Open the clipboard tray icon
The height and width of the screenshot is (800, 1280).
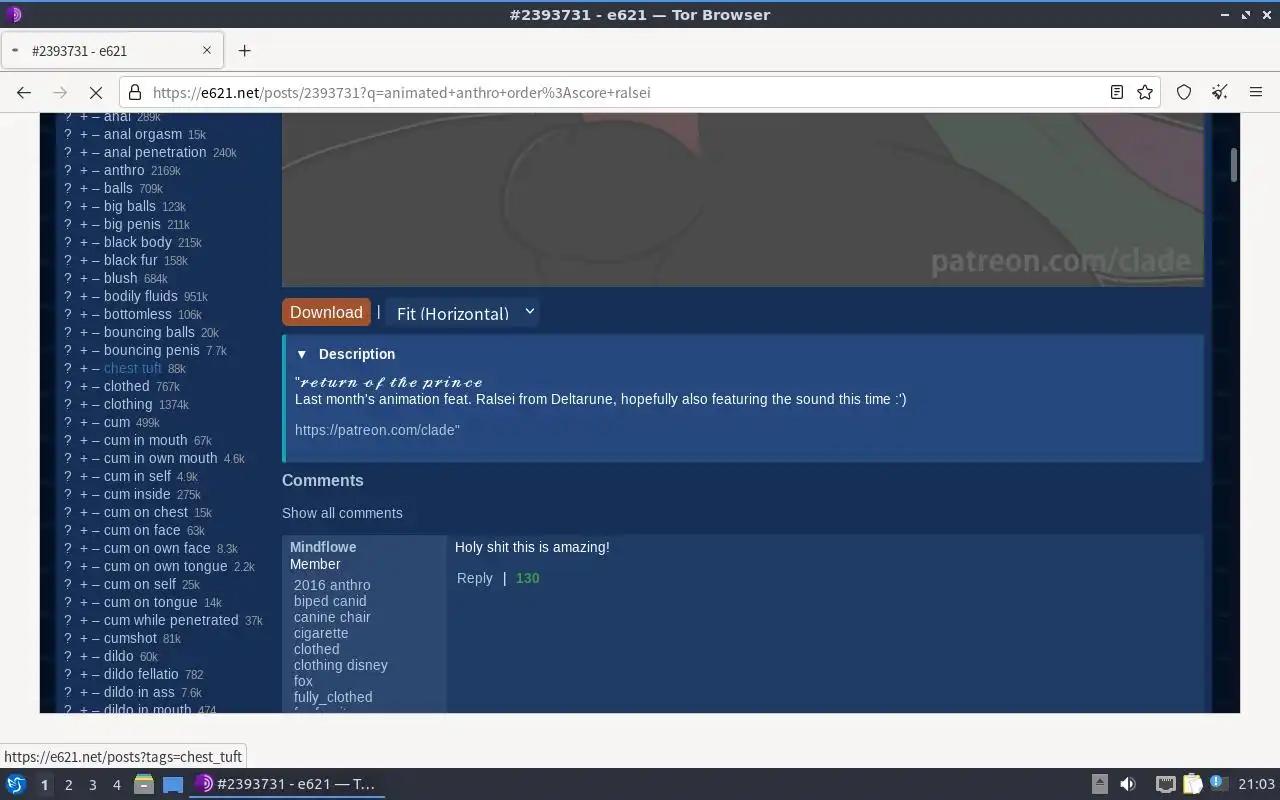coord(1192,784)
